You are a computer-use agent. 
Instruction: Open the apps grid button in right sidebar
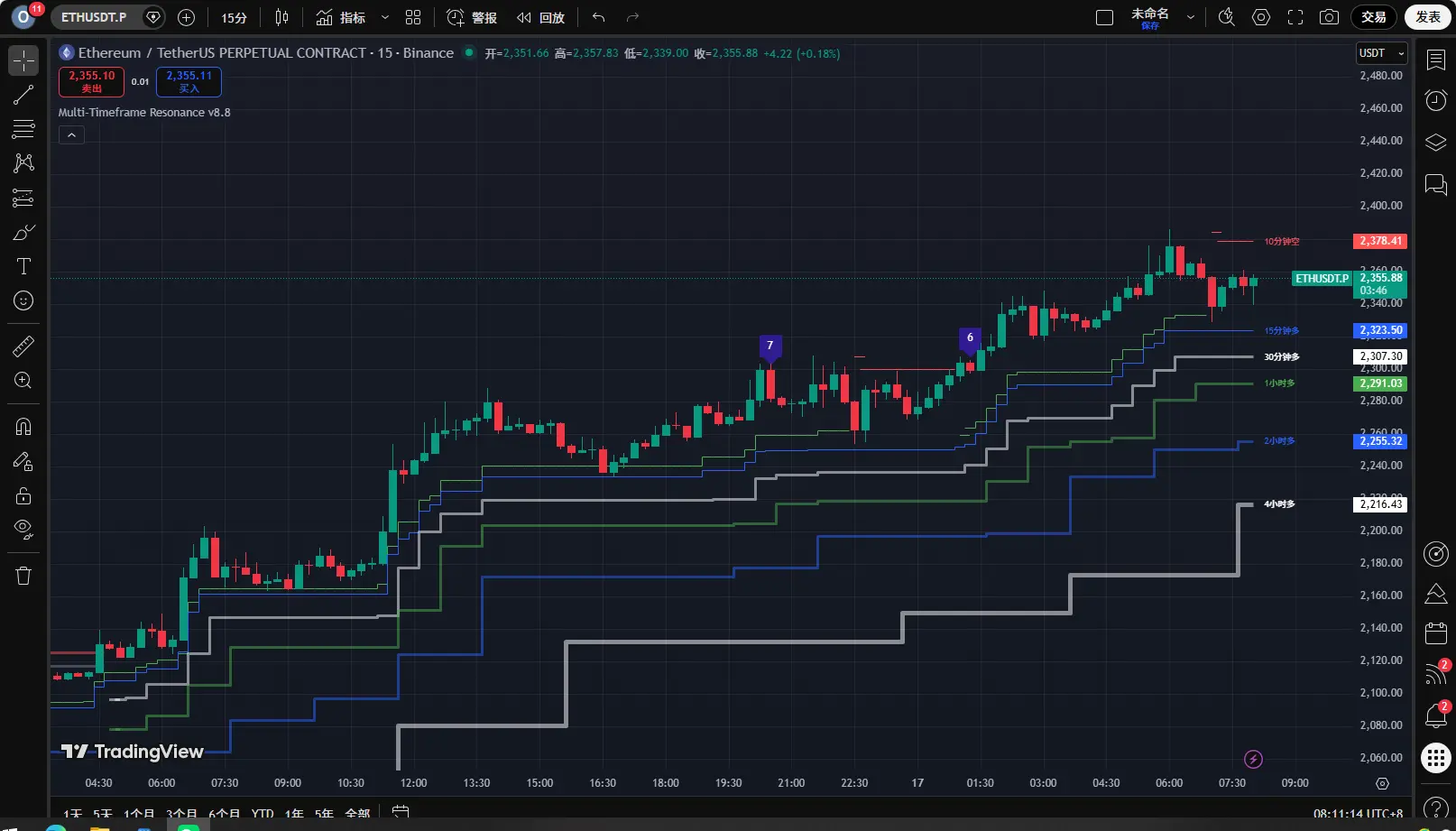click(x=1435, y=758)
